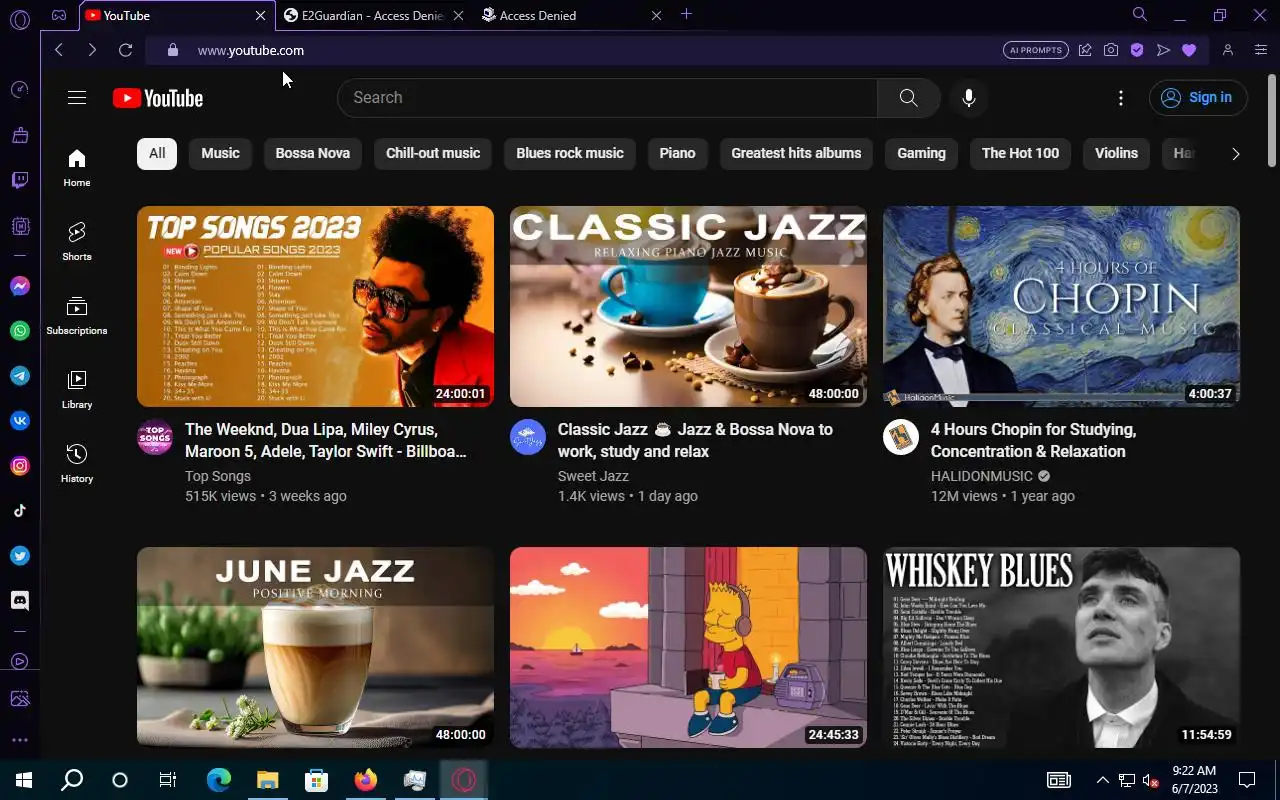Image resolution: width=1280 pixels, height=800 pixels.
Task: Open HALIDONMUSIC channel link
Action: 981,476
